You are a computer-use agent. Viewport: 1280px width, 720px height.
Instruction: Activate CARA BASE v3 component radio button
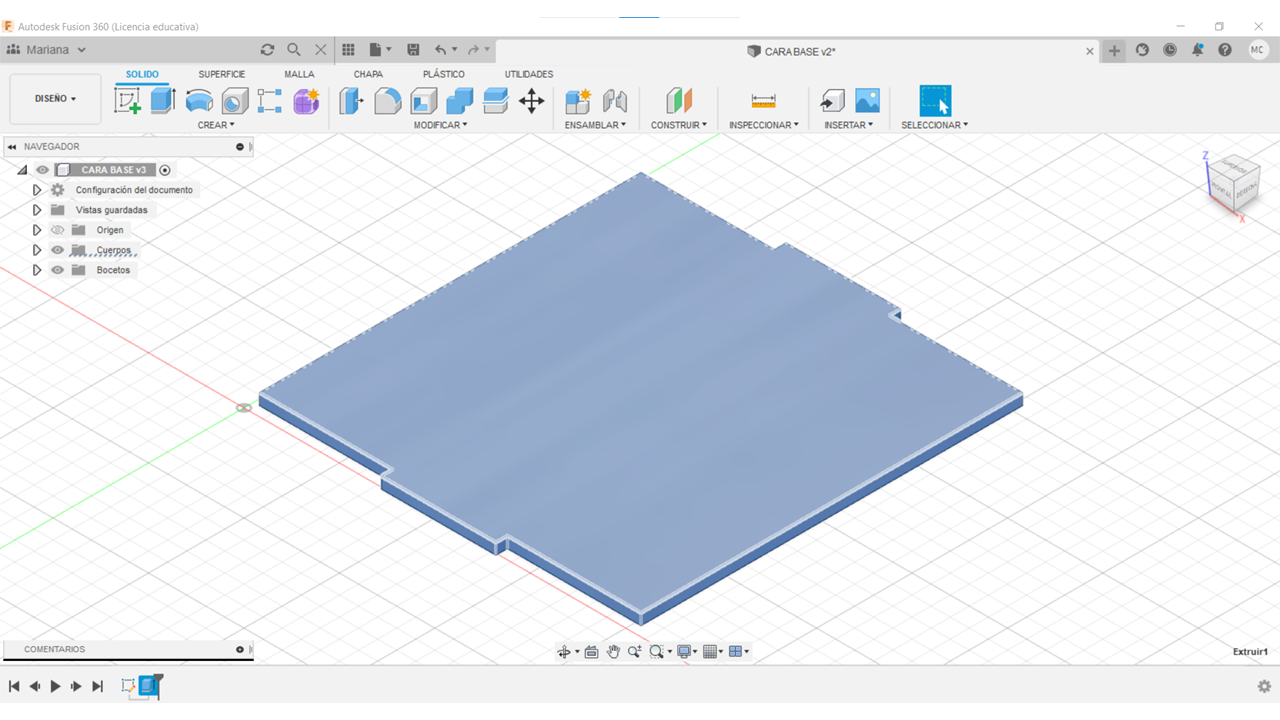[x=165, y=170]
